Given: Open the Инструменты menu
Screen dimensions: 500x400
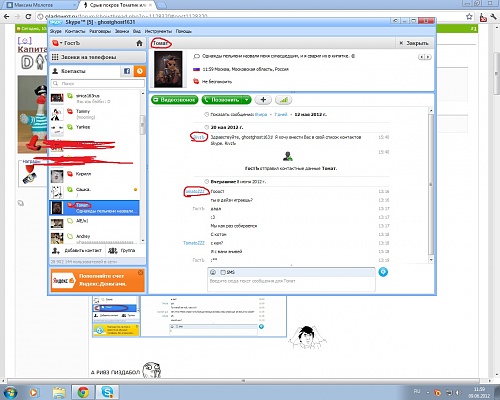Looking at the screenshot, I should coord(158,31).
